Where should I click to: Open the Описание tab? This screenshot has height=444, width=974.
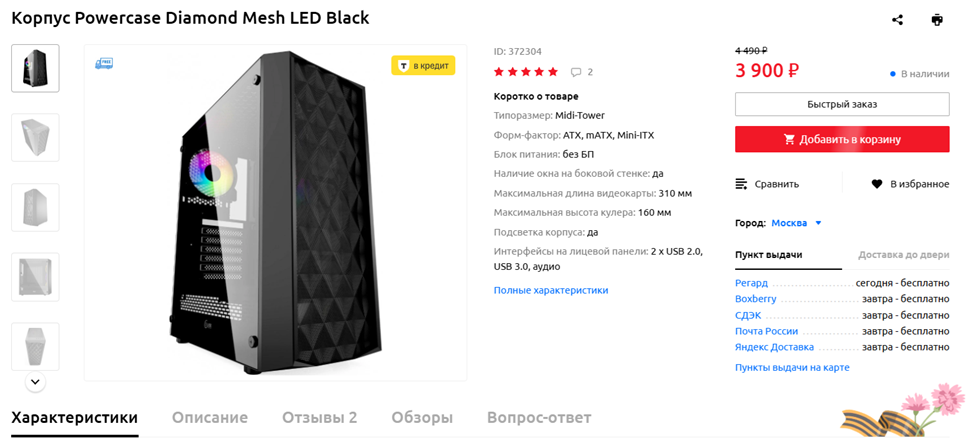click(x=209, y=418)
